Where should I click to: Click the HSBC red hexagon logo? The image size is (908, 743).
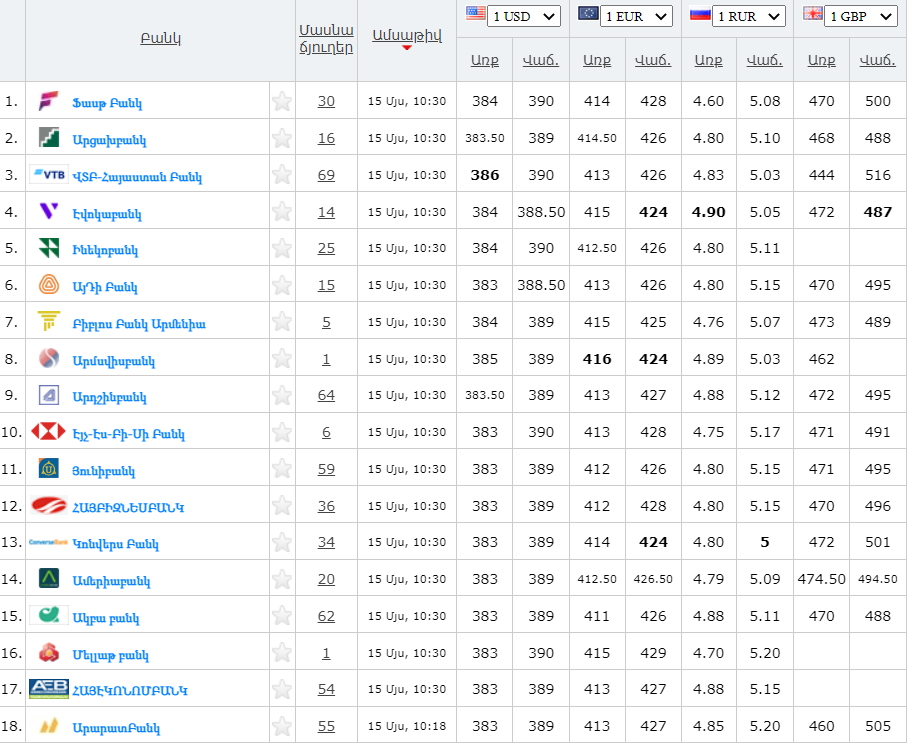tap(49, 431)
